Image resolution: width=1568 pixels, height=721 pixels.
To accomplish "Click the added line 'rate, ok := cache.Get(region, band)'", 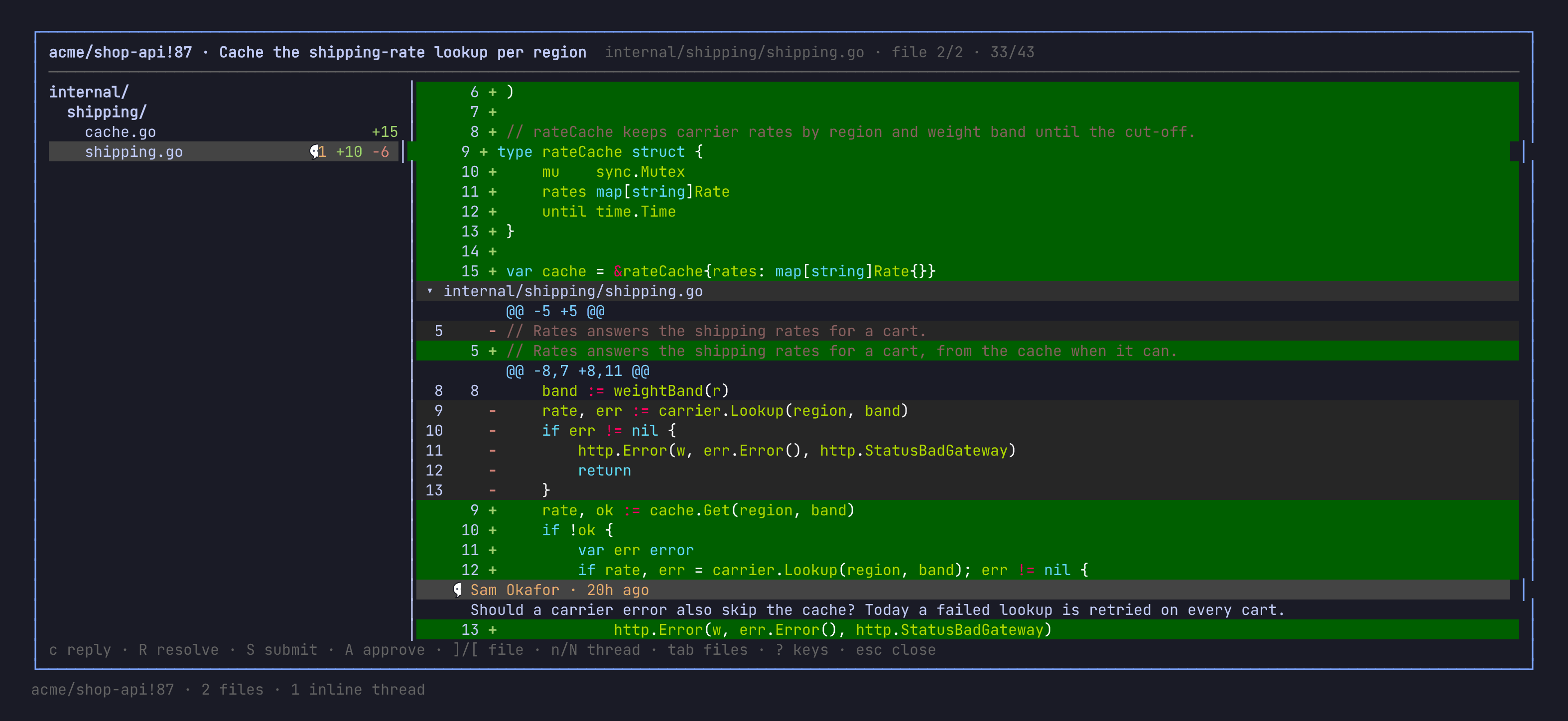I will (968, 510).
